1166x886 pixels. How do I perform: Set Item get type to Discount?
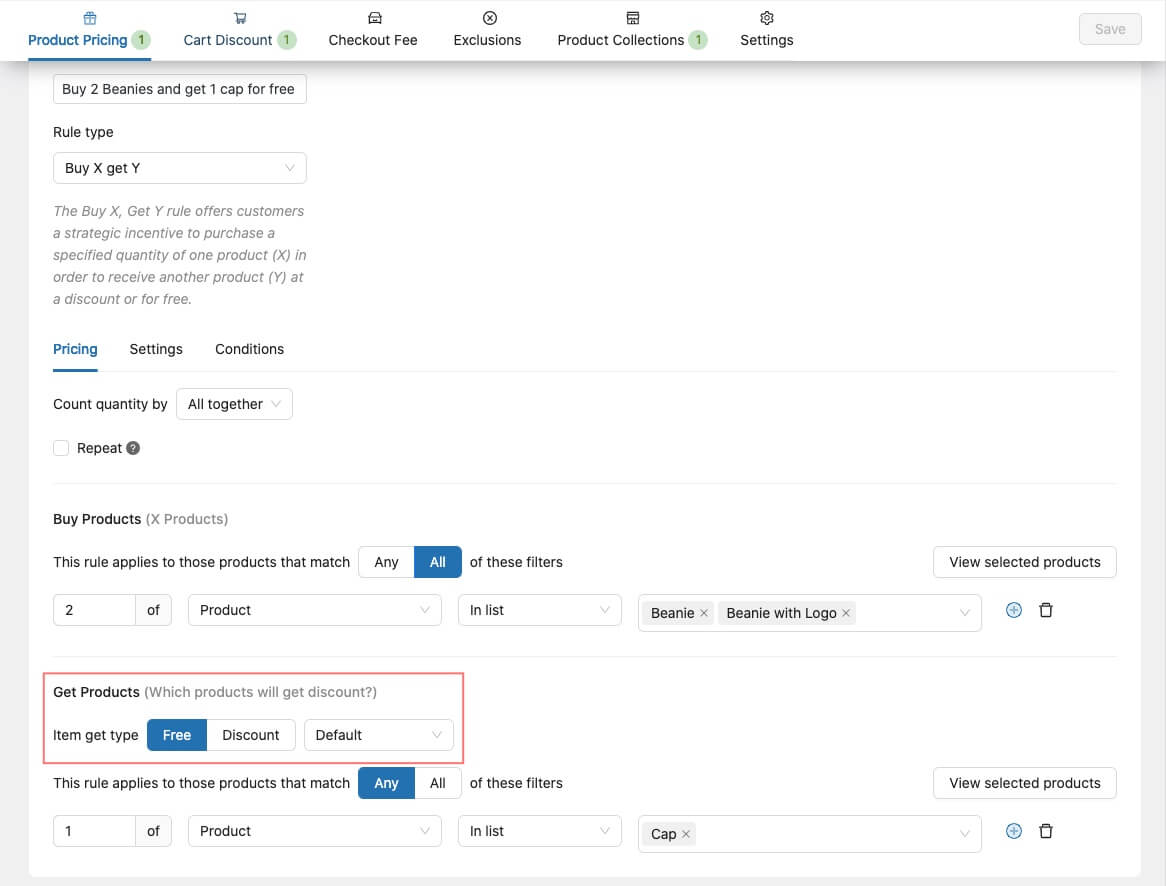250,735
